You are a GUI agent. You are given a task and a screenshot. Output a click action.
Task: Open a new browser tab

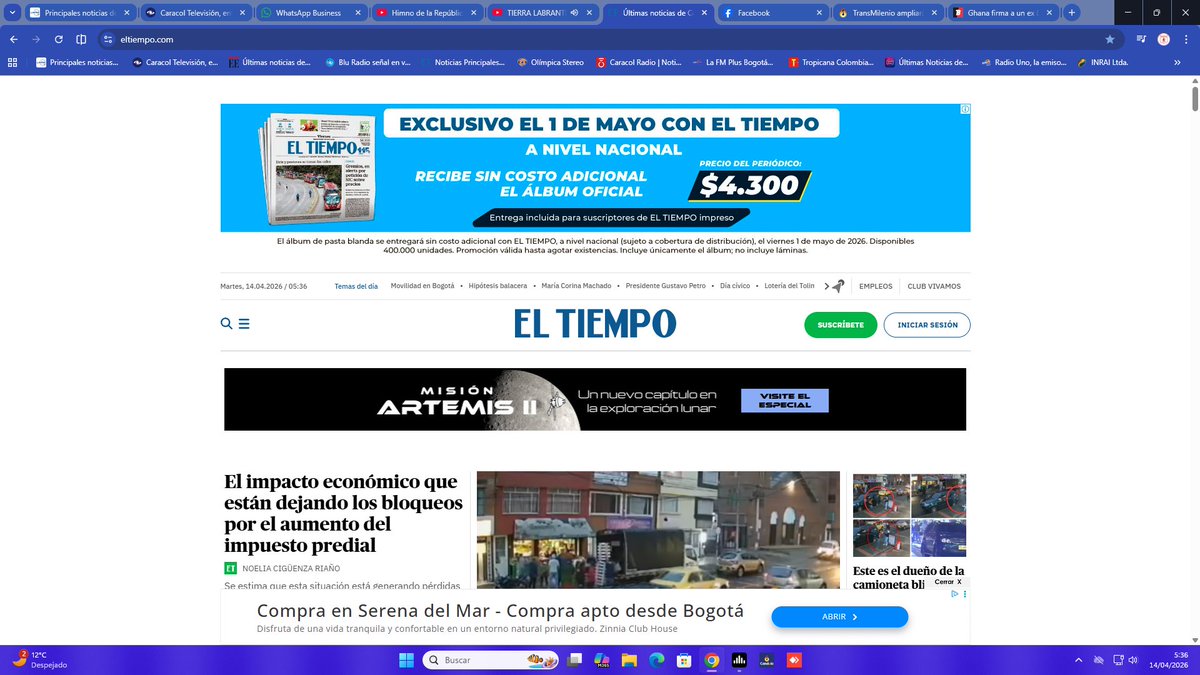point(1072,13)
